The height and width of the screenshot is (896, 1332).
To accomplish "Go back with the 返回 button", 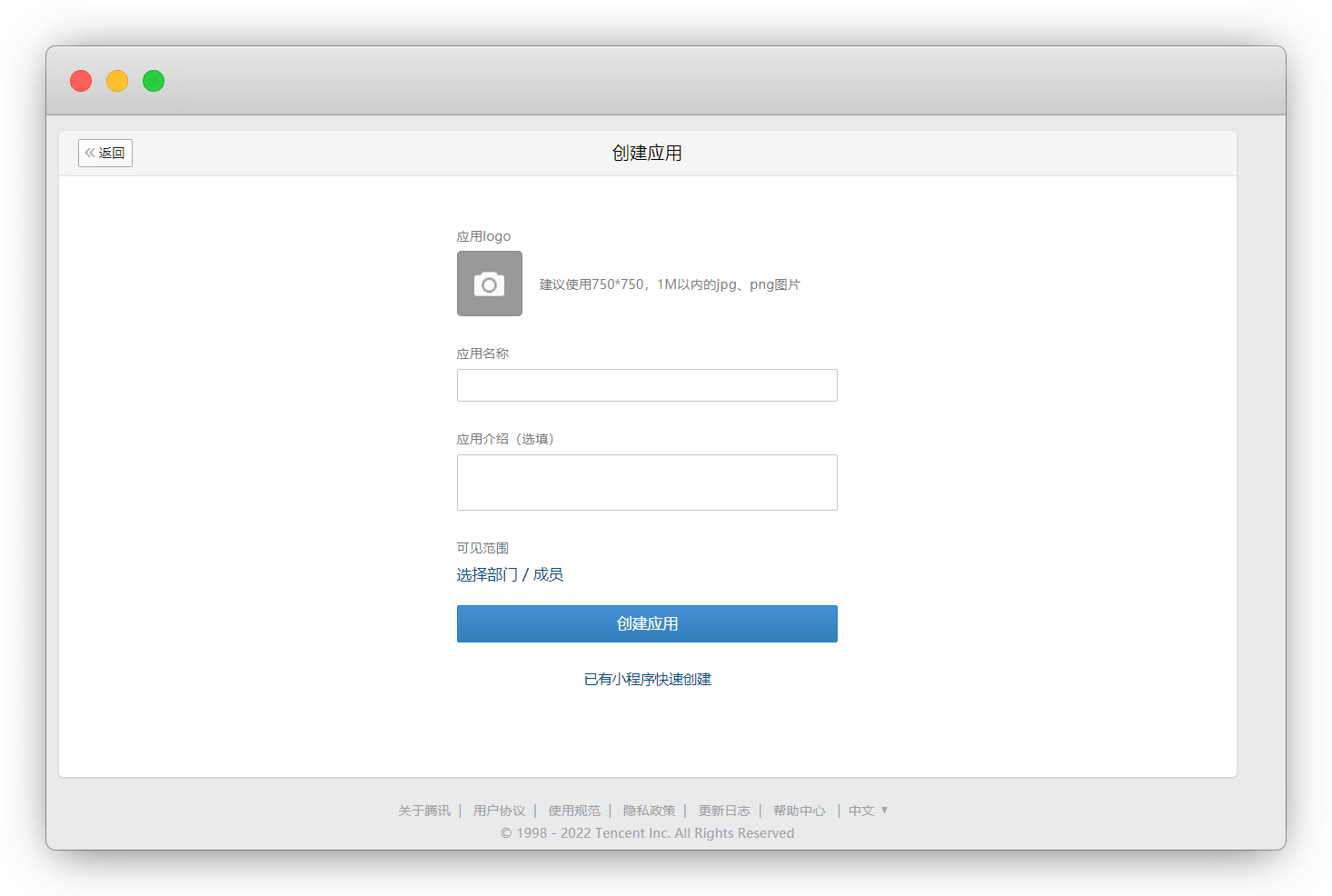I will pyautogui.click(x=105, y=153).
